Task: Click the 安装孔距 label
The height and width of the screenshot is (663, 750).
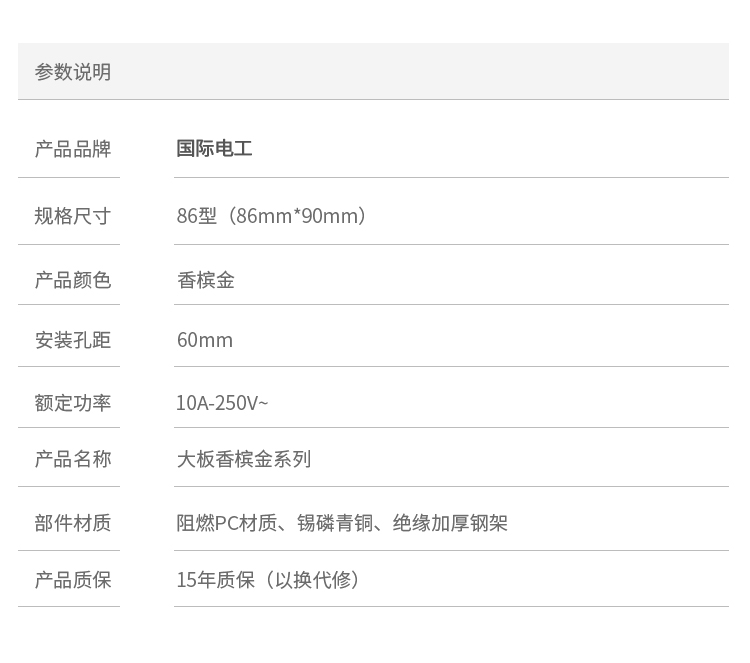Action: 72,340
